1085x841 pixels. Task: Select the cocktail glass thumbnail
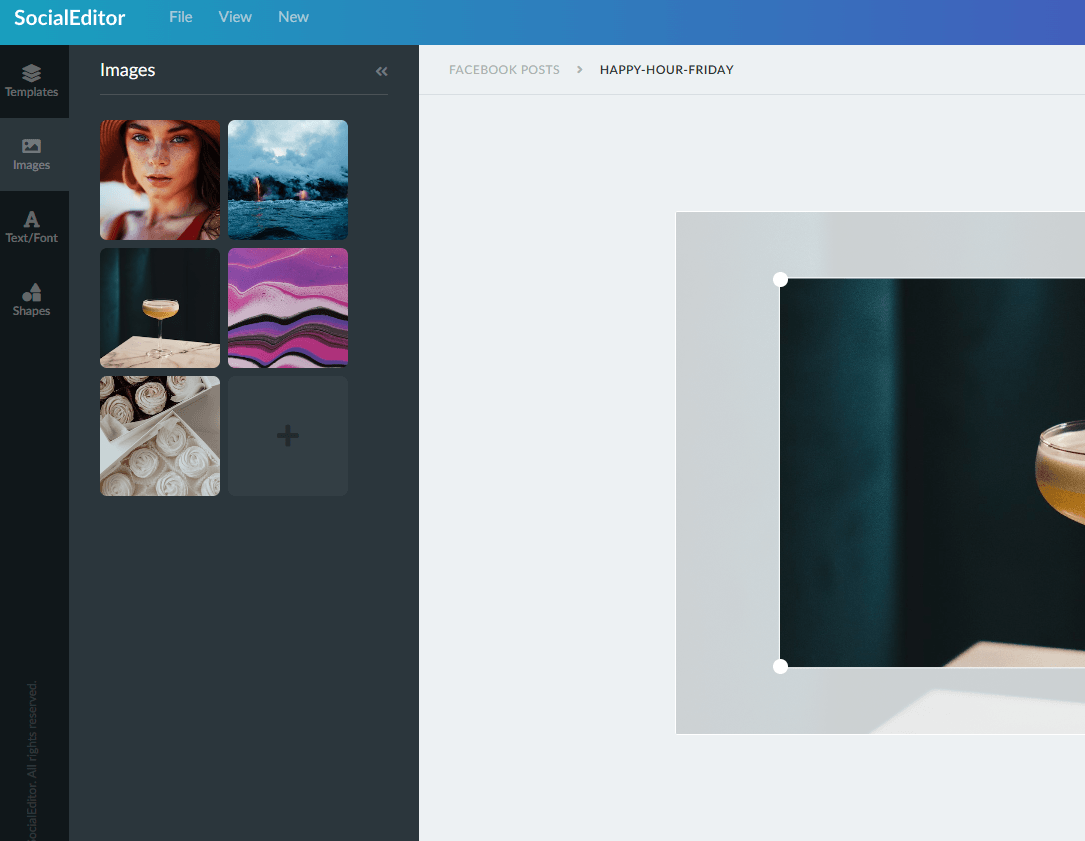tap(160, 308)
